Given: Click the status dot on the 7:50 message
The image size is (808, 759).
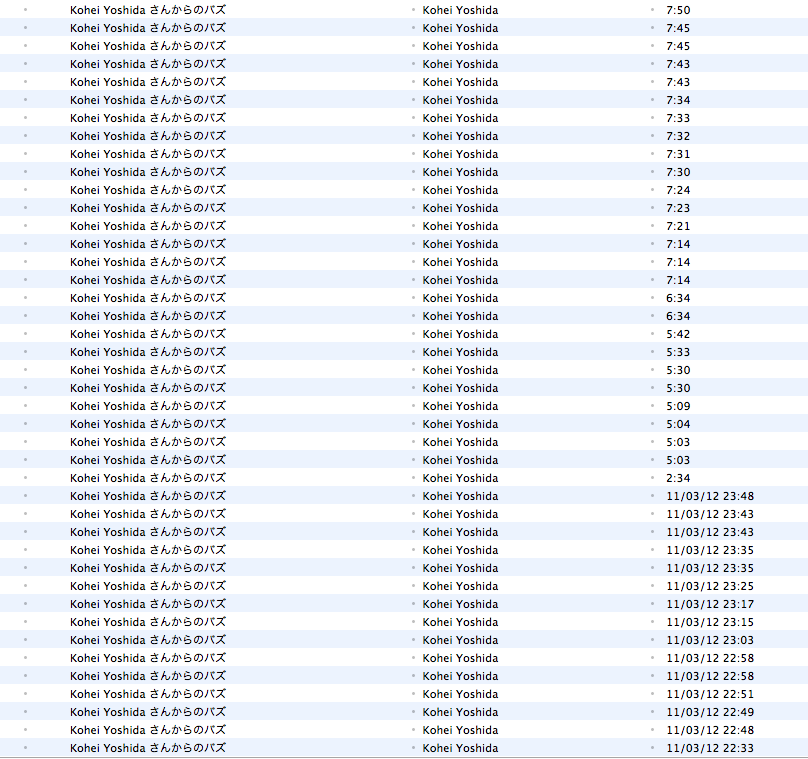Looking at the screenshot, I should coord(25,10).
